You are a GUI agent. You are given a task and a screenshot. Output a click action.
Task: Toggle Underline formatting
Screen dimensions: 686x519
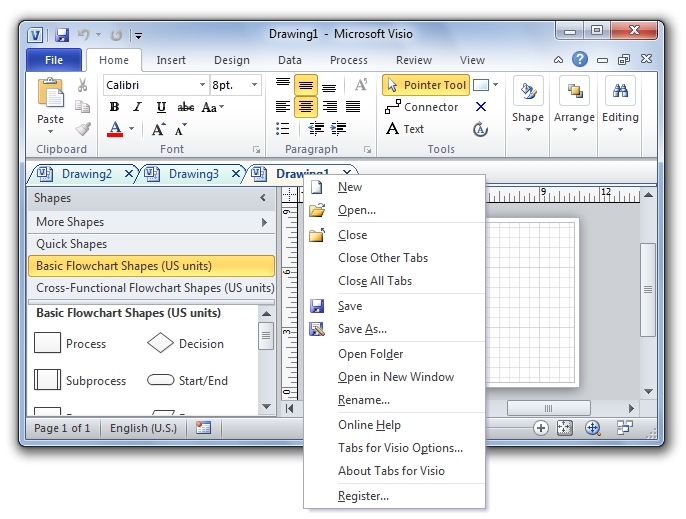pos(161,107)
